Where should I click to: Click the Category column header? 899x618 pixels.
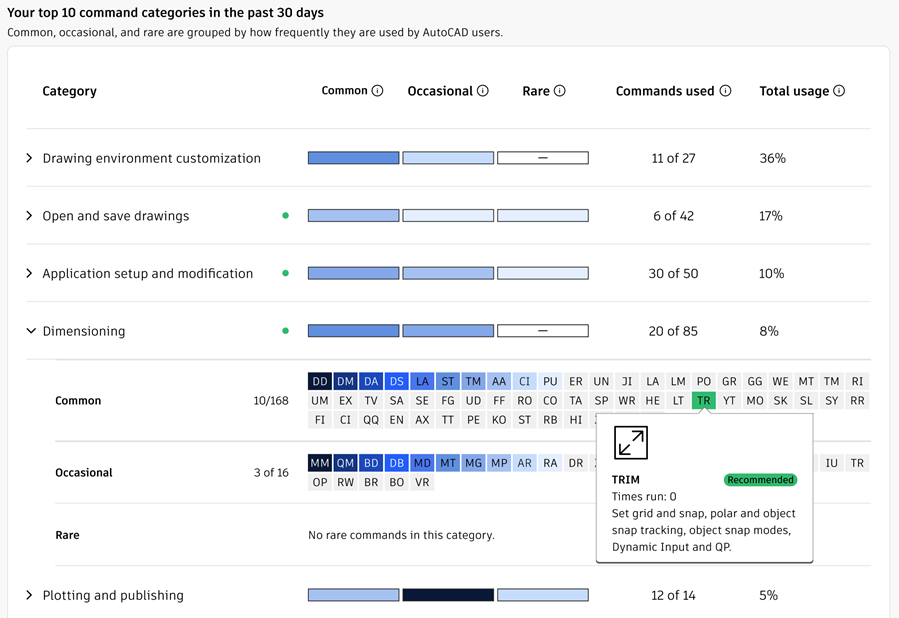[69, 91]
